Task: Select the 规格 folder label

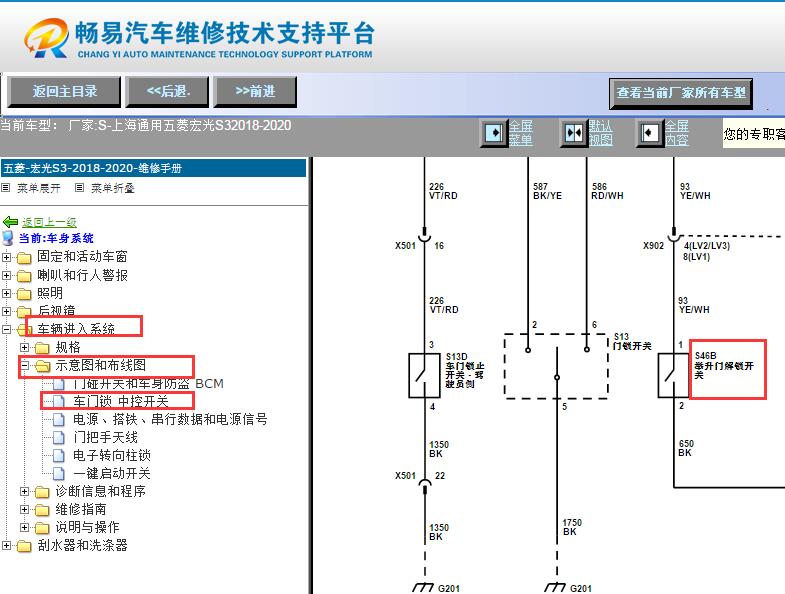Action: (68, 347)
